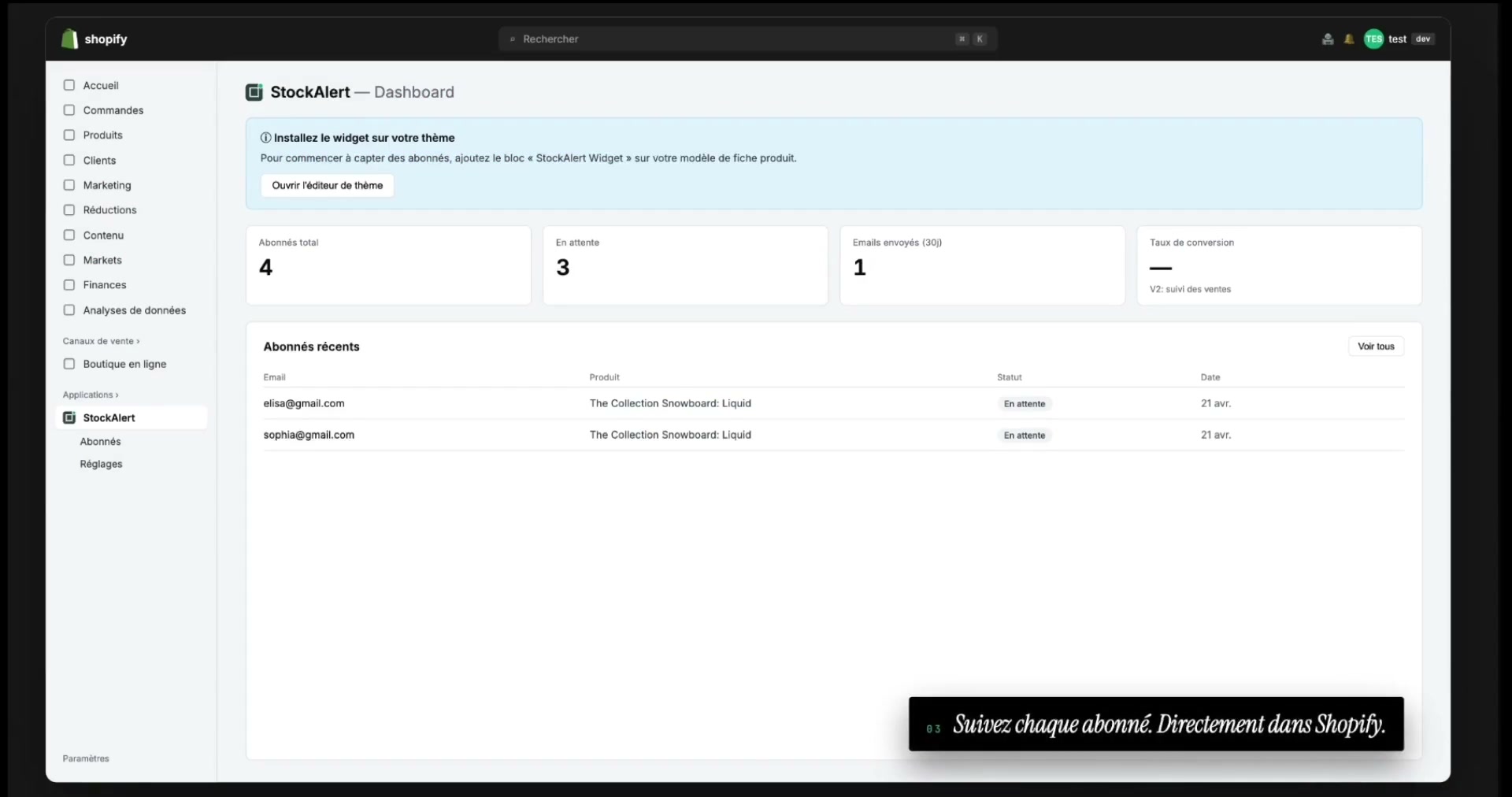This screenshot has height=797, width=1512.
Task: Click the StockAlert app icon beside the Dashboard title
Action: (x=254, y=92)
